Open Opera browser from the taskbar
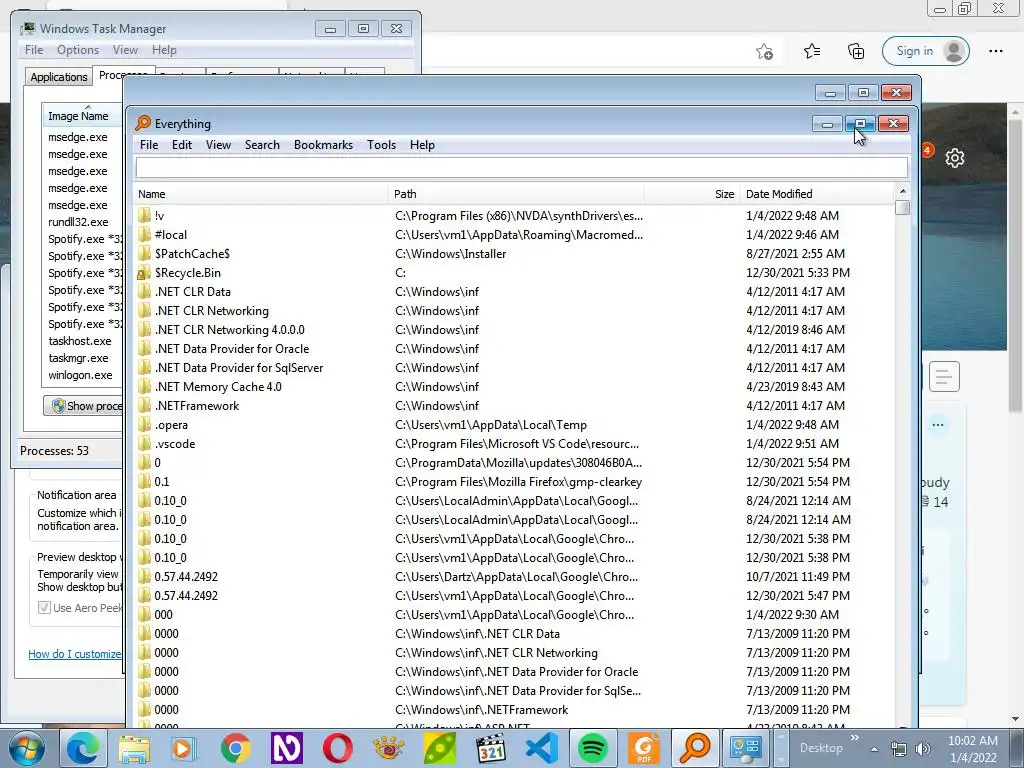This screenshot has width=1024, height=768. coord(338,748)
